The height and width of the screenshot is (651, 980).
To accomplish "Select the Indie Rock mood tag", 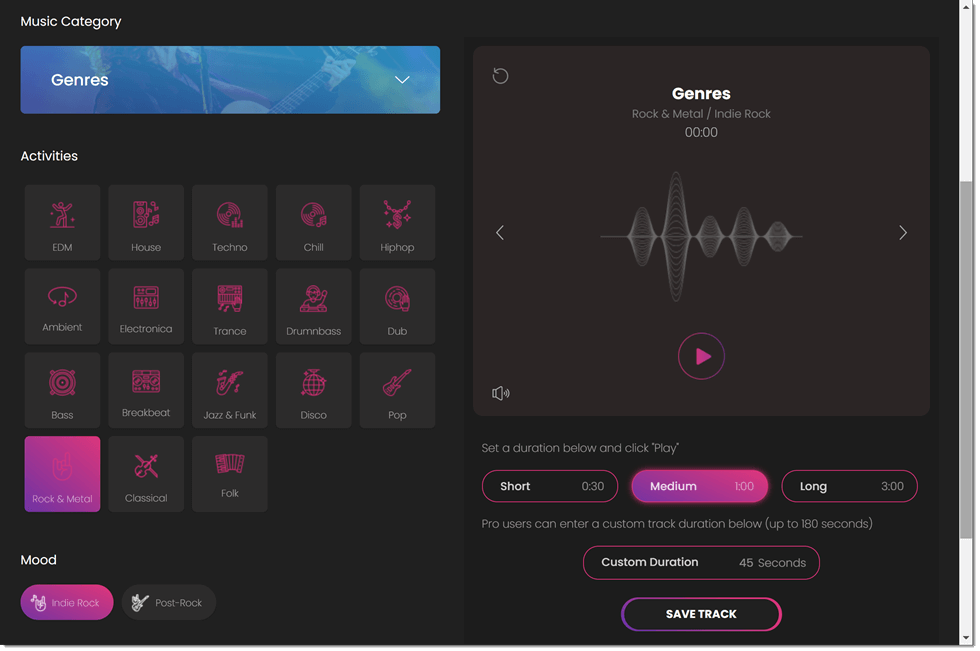I will coord(67,603).
